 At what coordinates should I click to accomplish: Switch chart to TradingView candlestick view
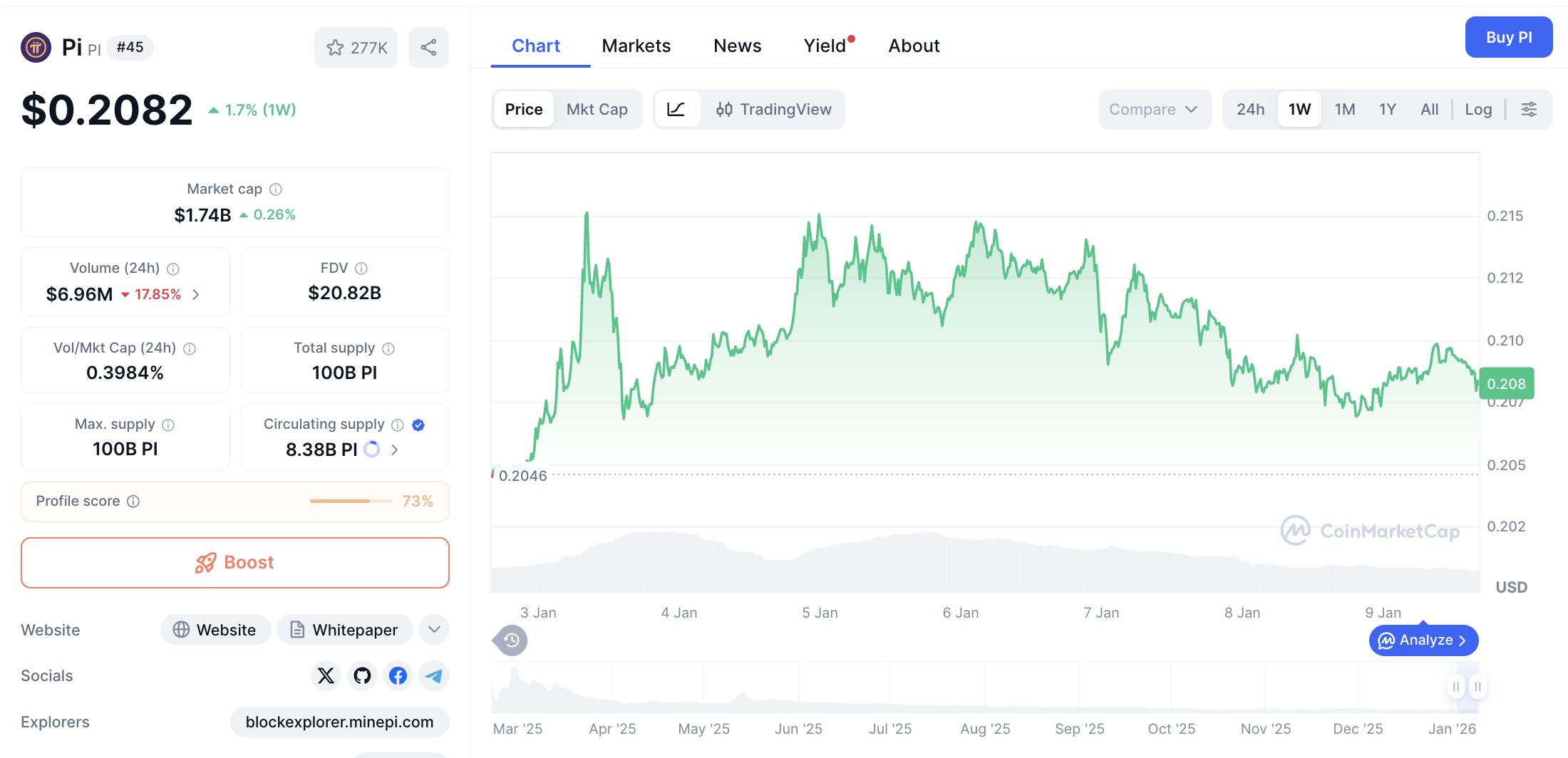(774, 109)
